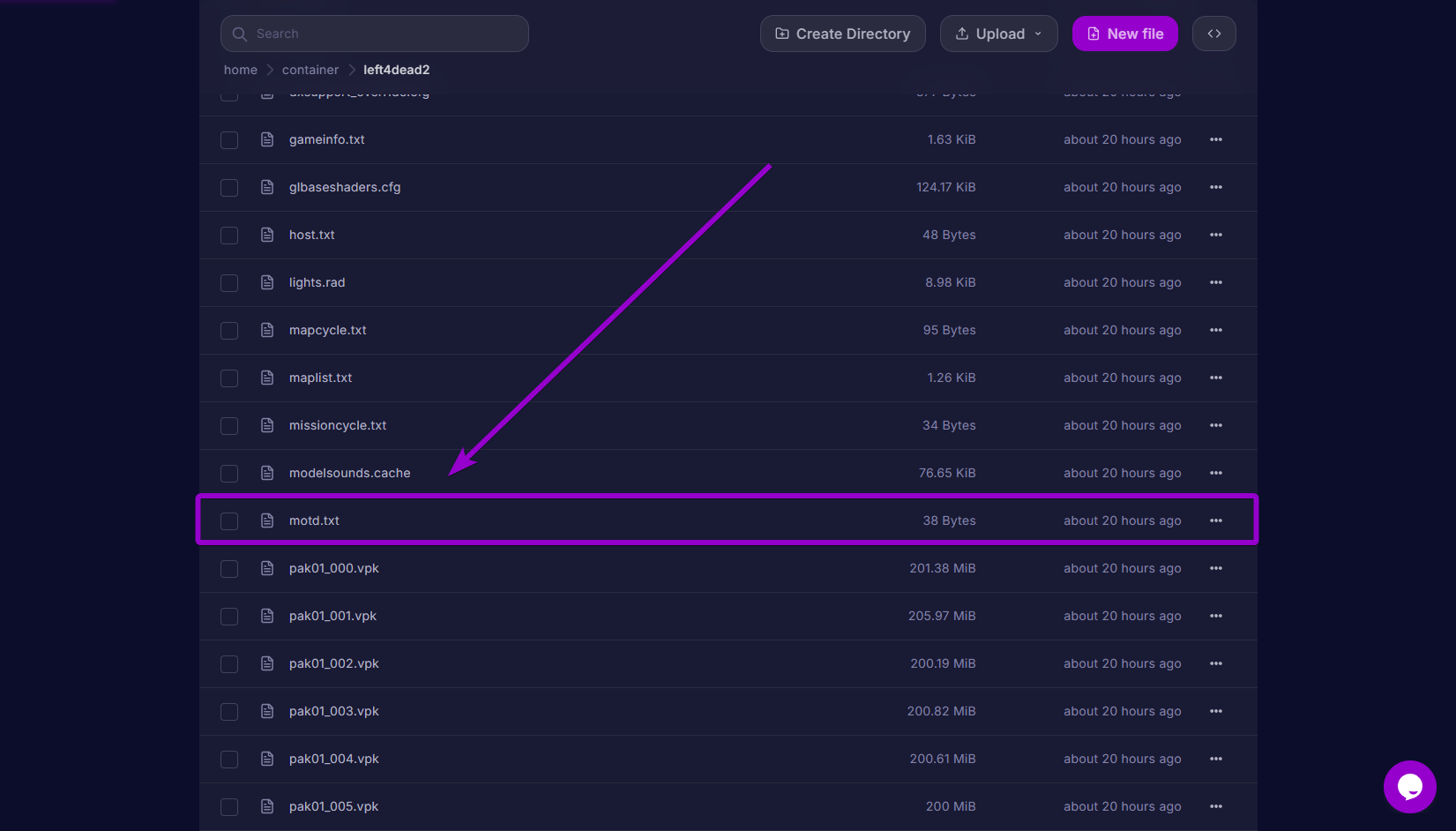Open the three-dot menu for glbaseshaders.cfg

[1216, 187]
